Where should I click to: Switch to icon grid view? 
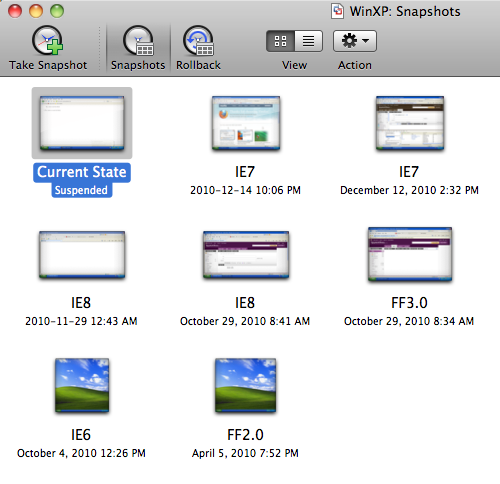280,41
